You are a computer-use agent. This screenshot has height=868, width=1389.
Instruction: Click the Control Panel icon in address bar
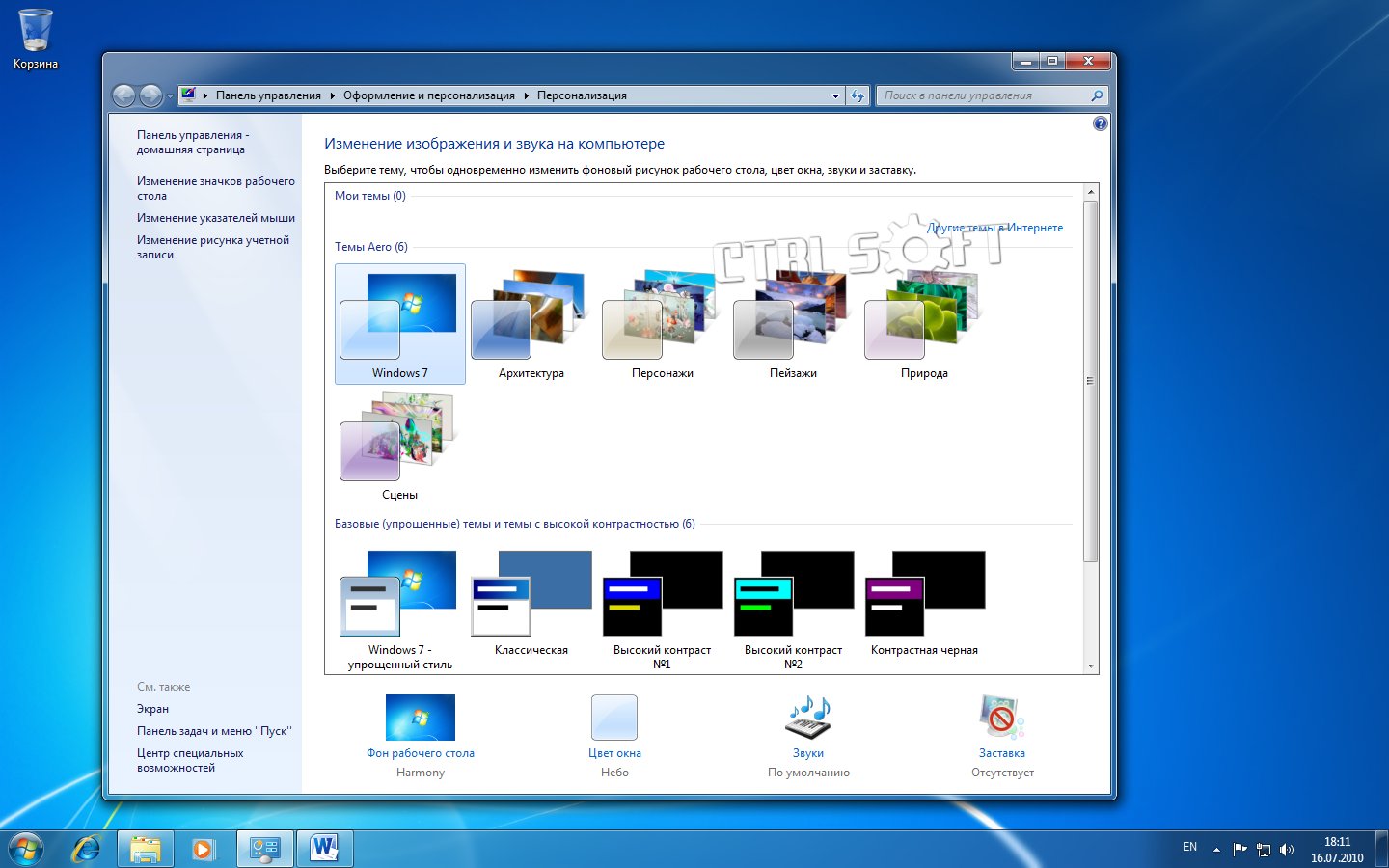pos(189,95)
